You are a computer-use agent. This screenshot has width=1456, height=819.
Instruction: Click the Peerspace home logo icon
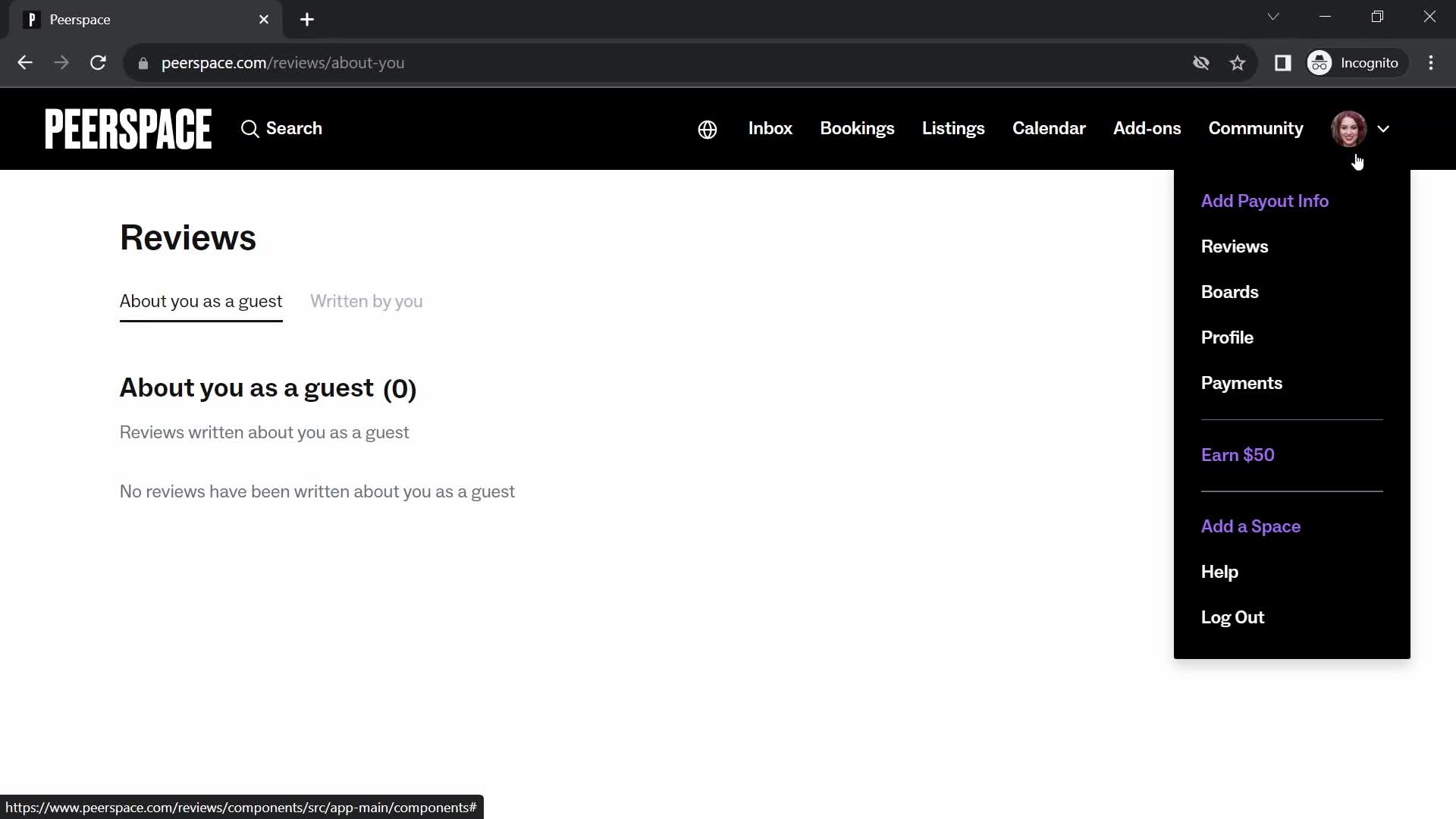[128, 128]
